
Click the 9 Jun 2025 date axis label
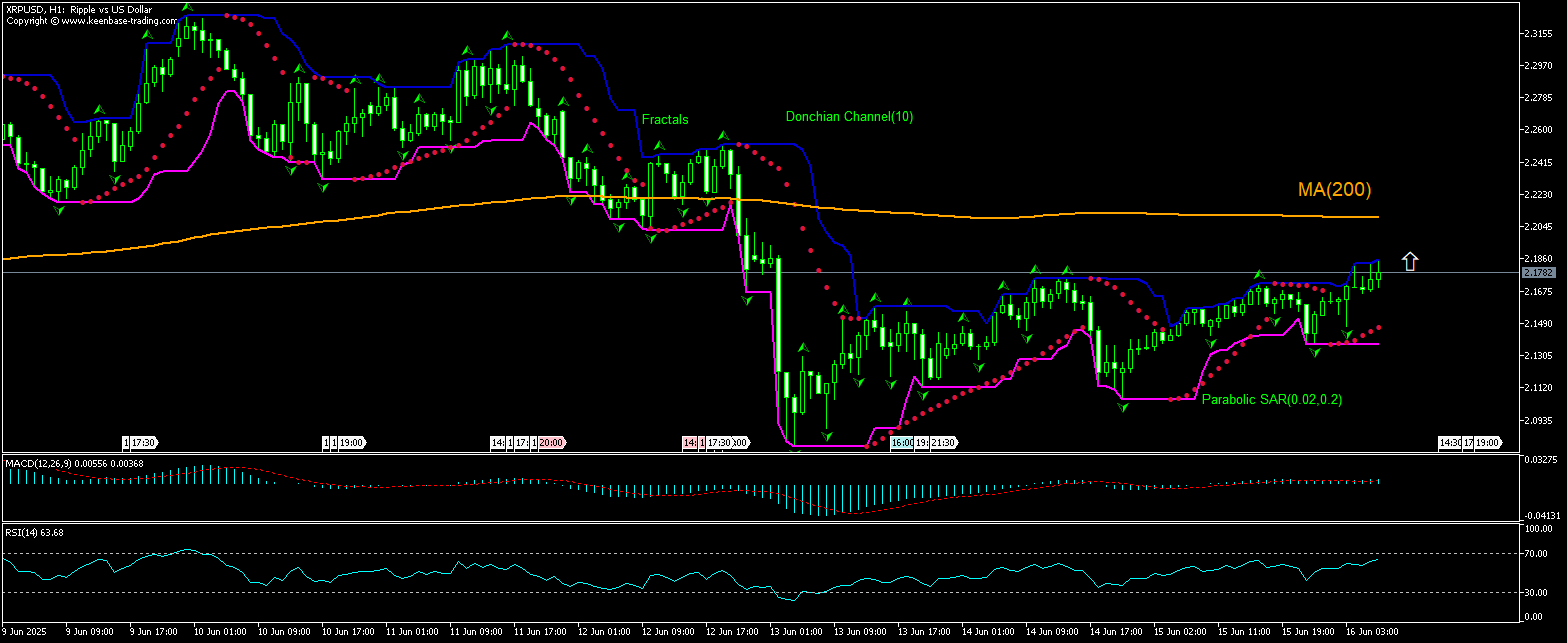pos(23,631)
